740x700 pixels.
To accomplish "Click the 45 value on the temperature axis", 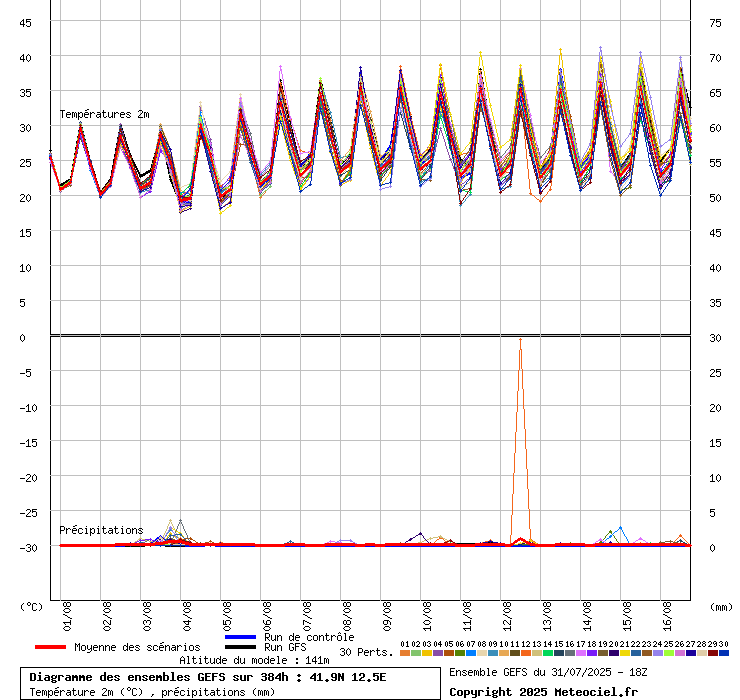I will click(25, 23).
